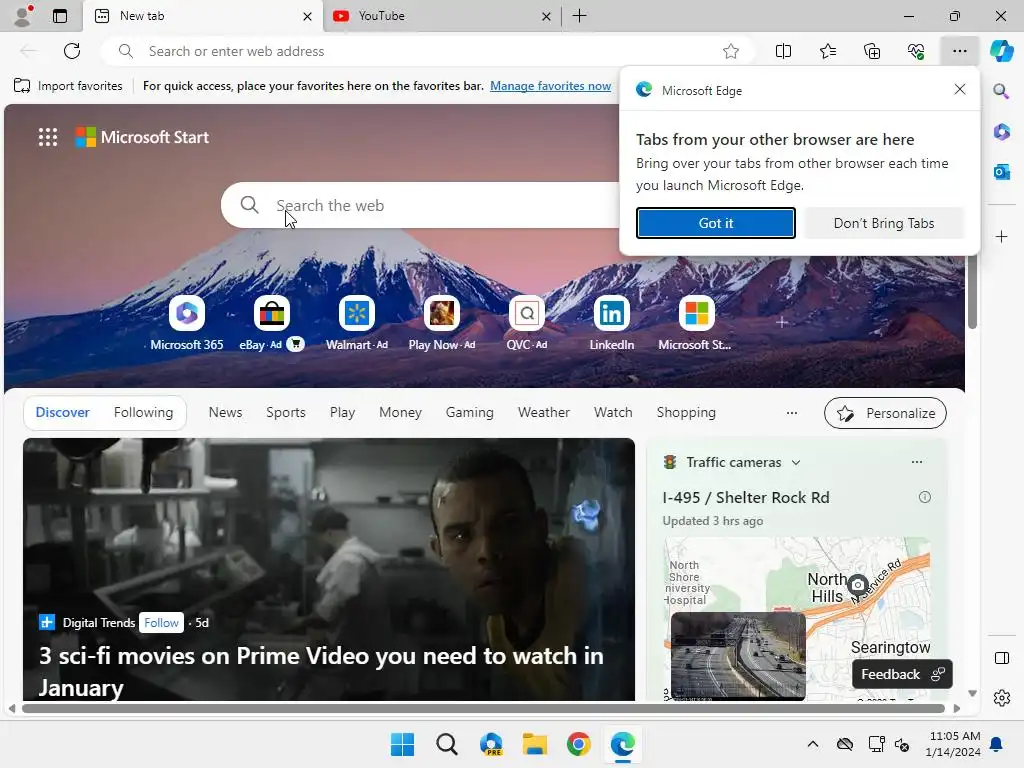Open a new browser tab

(x=579, y=16)
